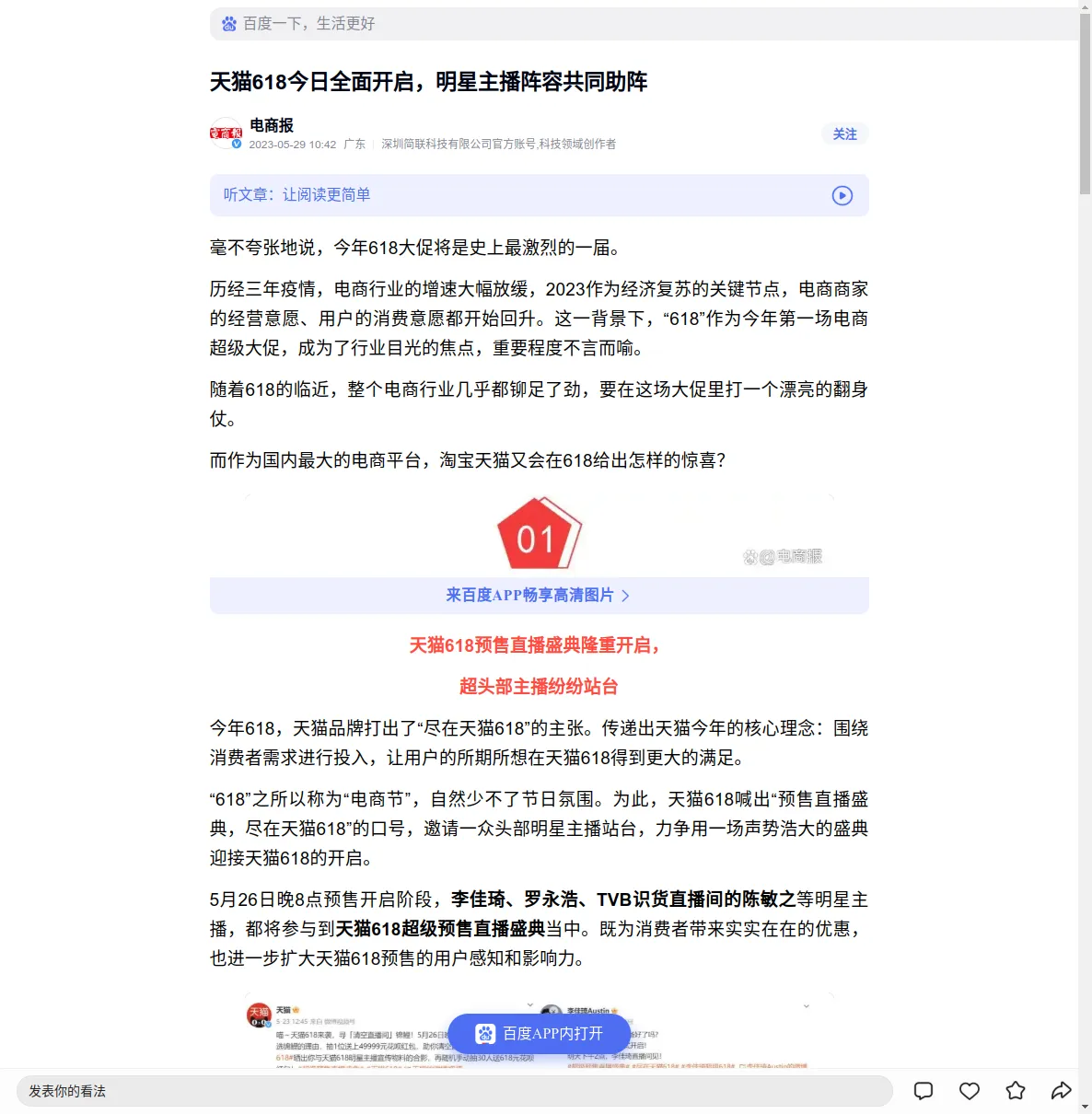Click the paragraph starting 毫不夸张地说

pos(417,248)
